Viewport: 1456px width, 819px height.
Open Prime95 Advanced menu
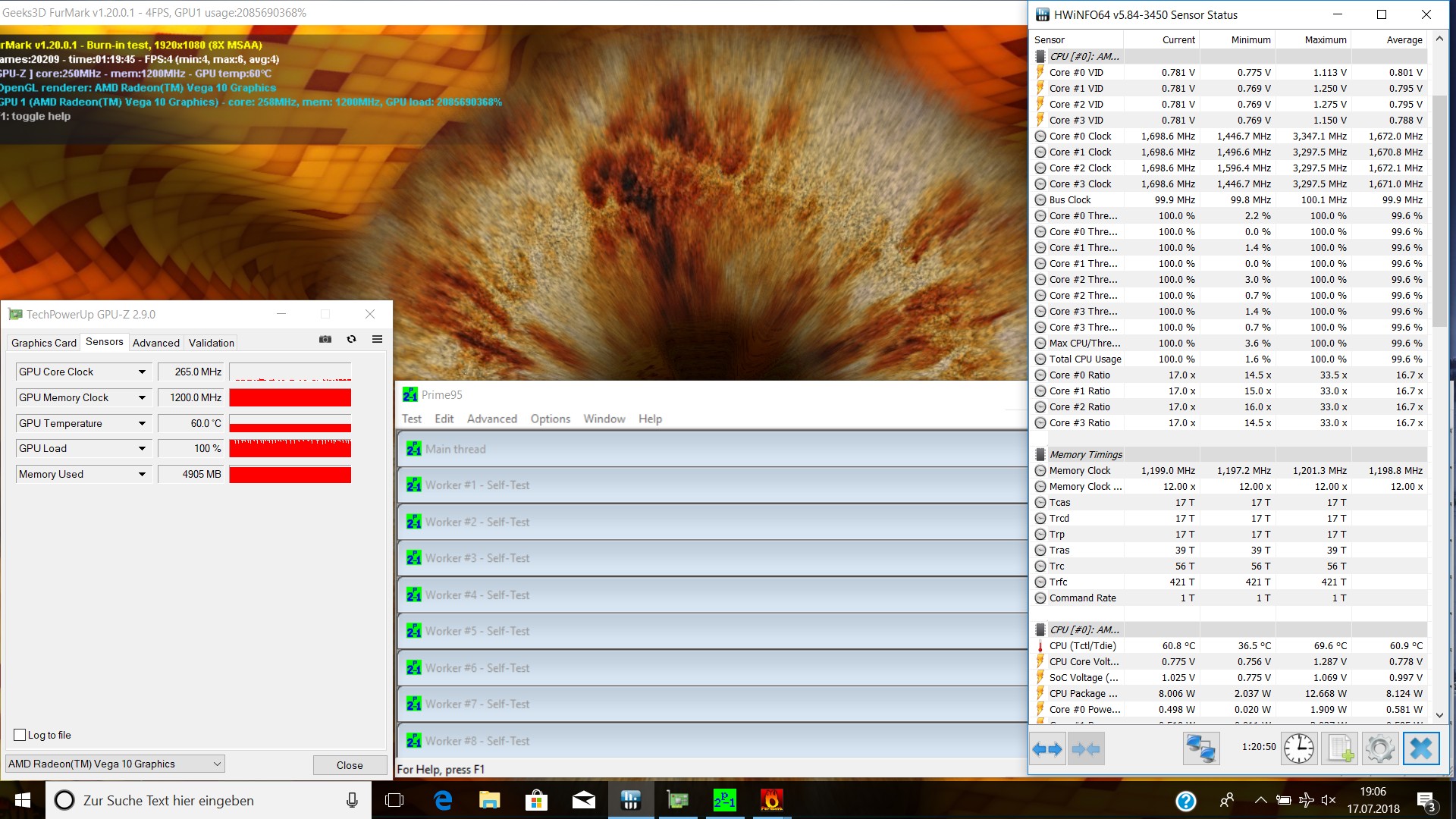[x=492, y=419]
